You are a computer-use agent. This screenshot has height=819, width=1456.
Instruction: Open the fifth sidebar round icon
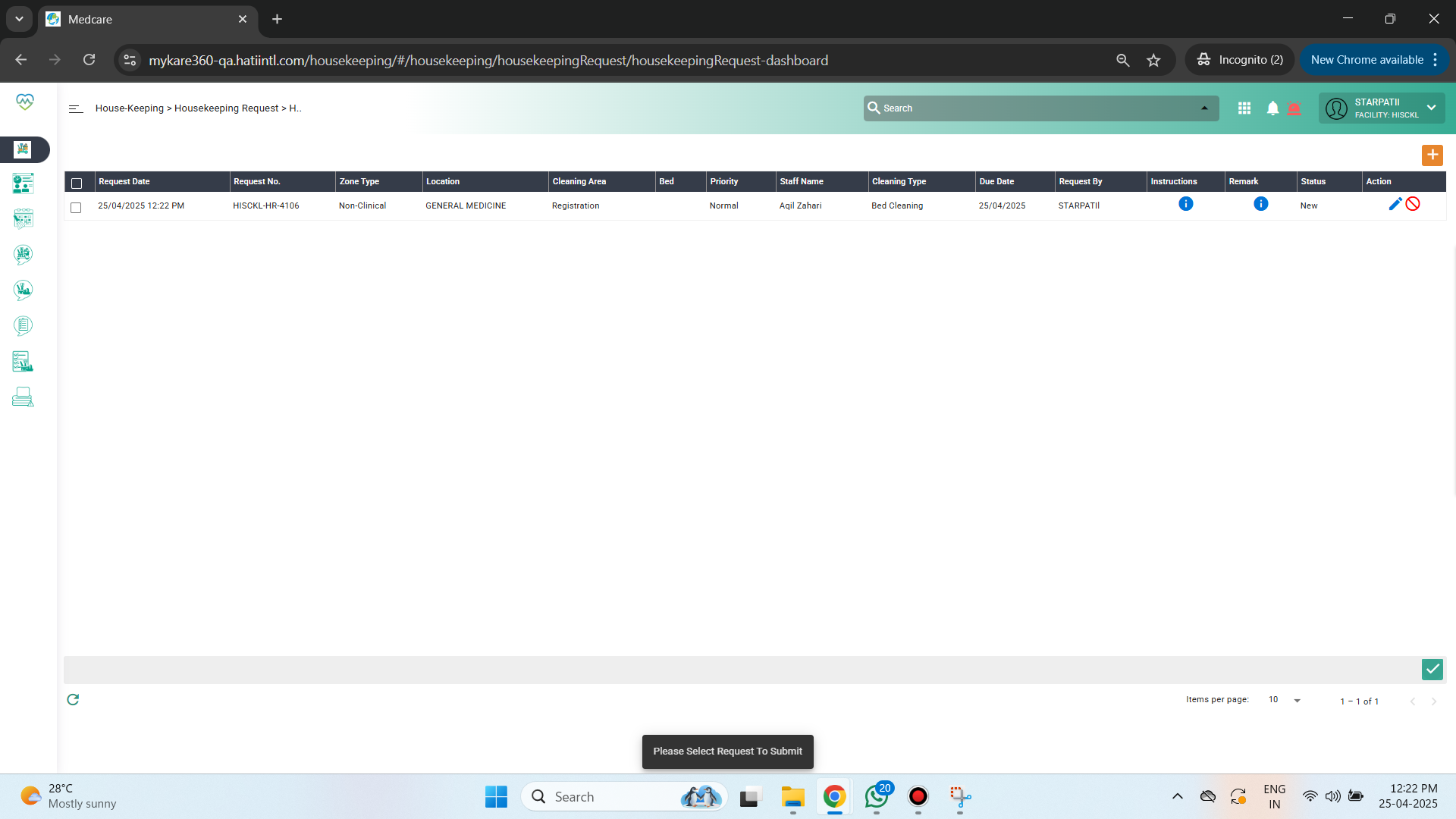23,290
